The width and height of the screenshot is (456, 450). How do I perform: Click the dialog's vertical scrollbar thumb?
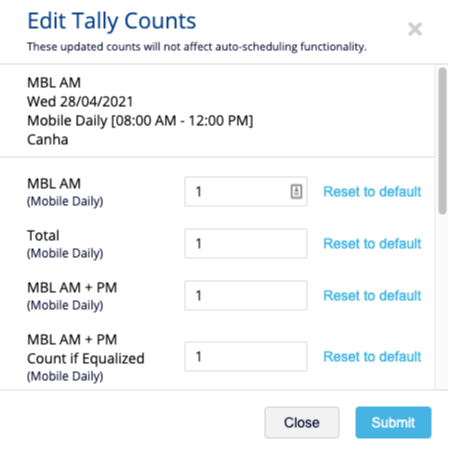[442, 141]
